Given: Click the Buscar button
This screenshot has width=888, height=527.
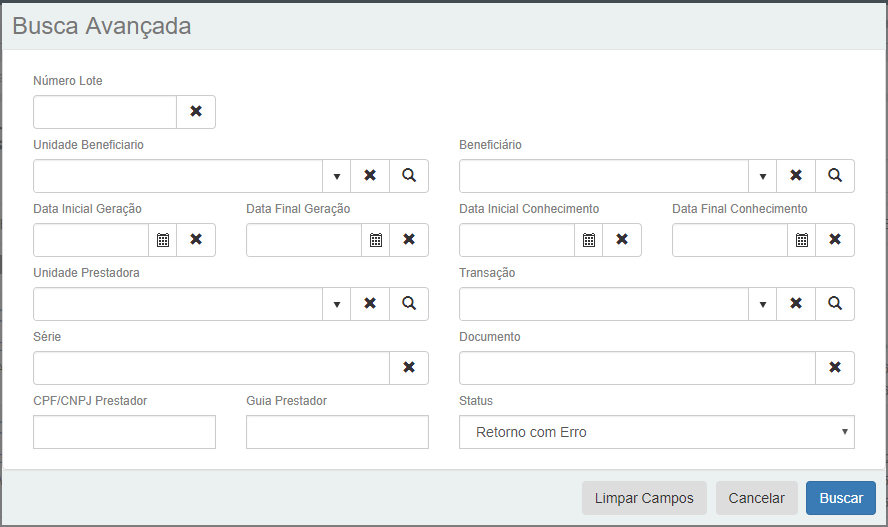Looking at the screenshot, I should pyautogui.click(x=840, y=498).
